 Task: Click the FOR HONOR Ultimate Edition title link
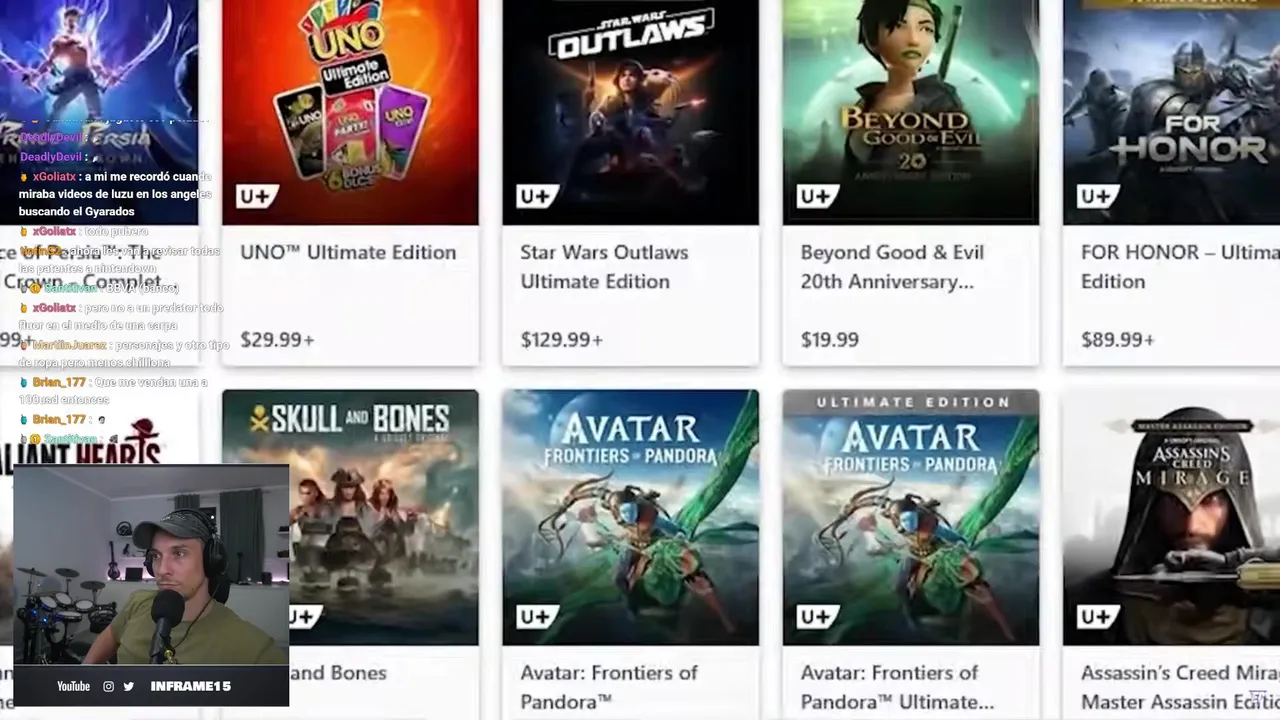tap(1180, 267)
